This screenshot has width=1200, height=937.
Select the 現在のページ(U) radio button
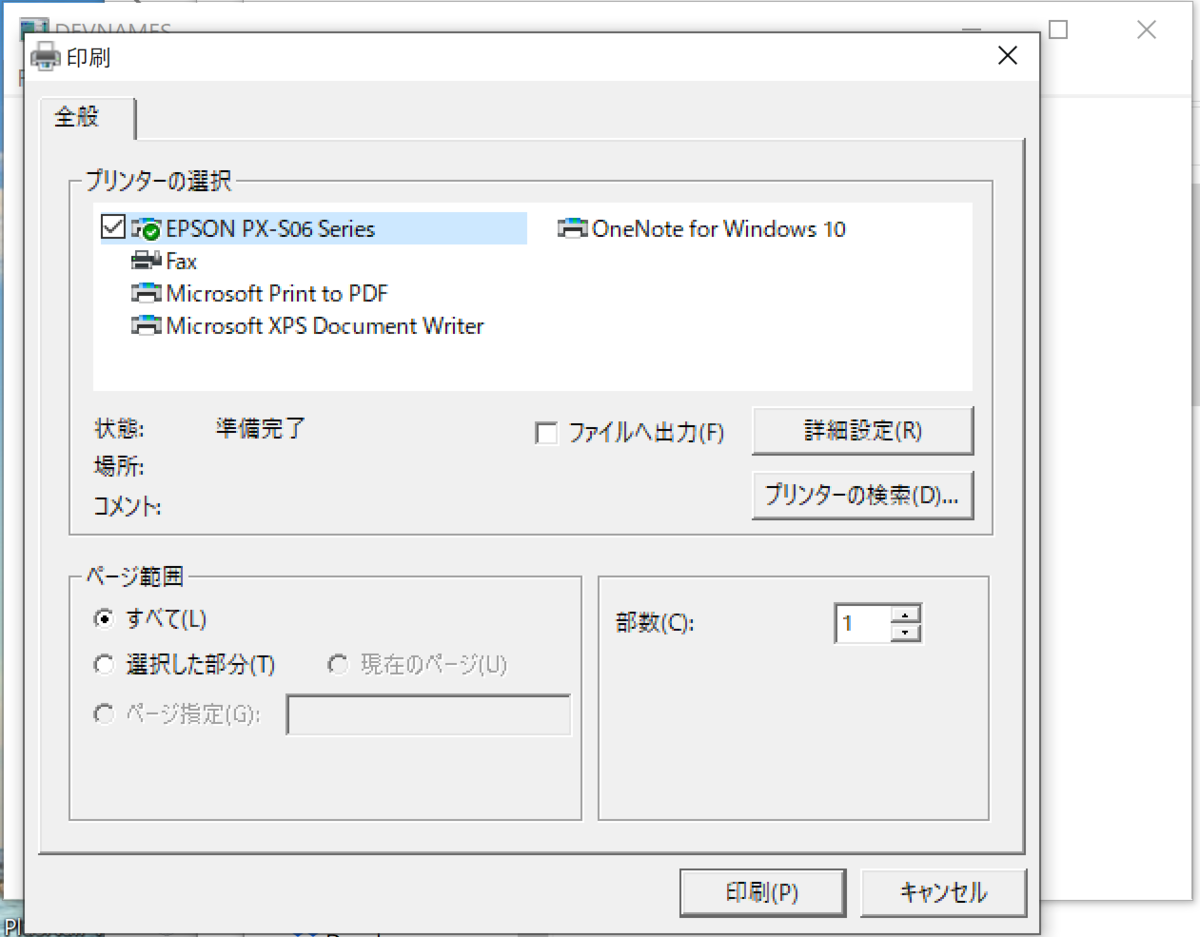tap(338, 664)
